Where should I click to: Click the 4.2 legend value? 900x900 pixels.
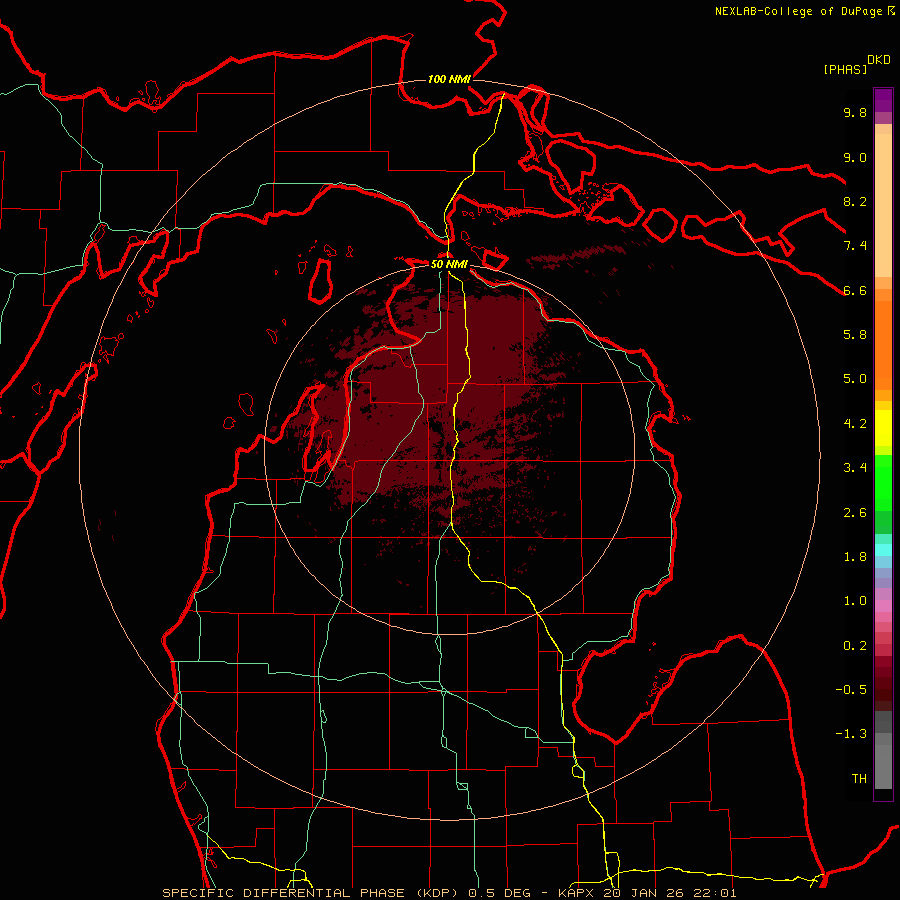[855, 424]
